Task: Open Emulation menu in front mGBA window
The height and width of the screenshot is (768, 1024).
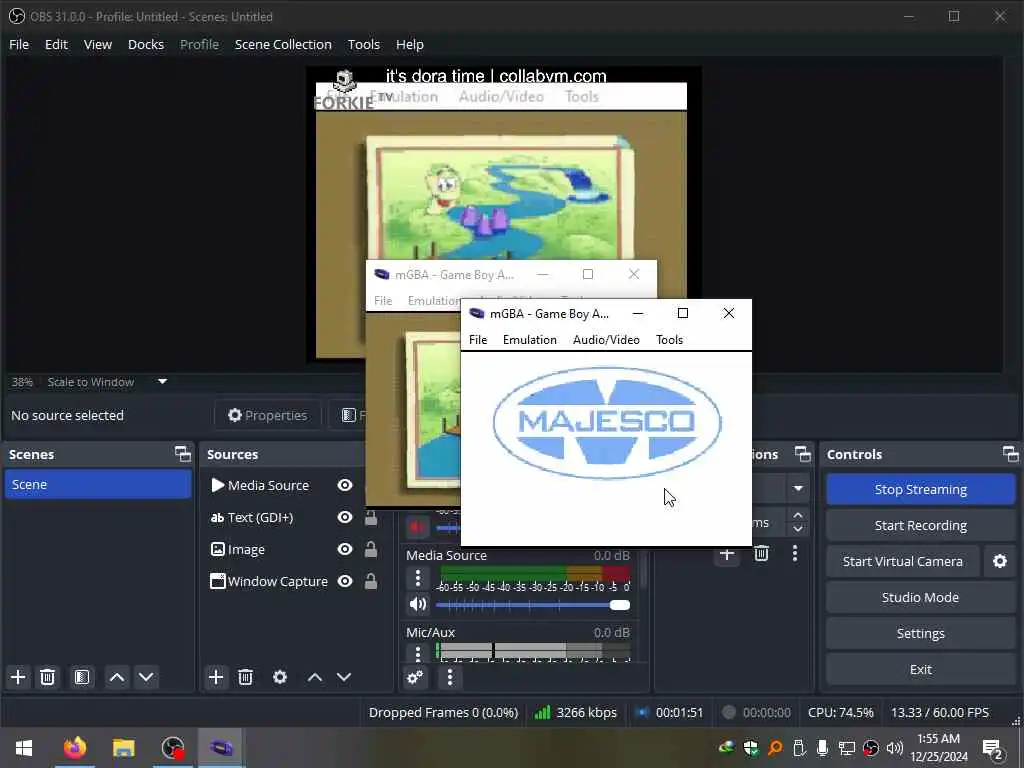Action: [530, 340]
